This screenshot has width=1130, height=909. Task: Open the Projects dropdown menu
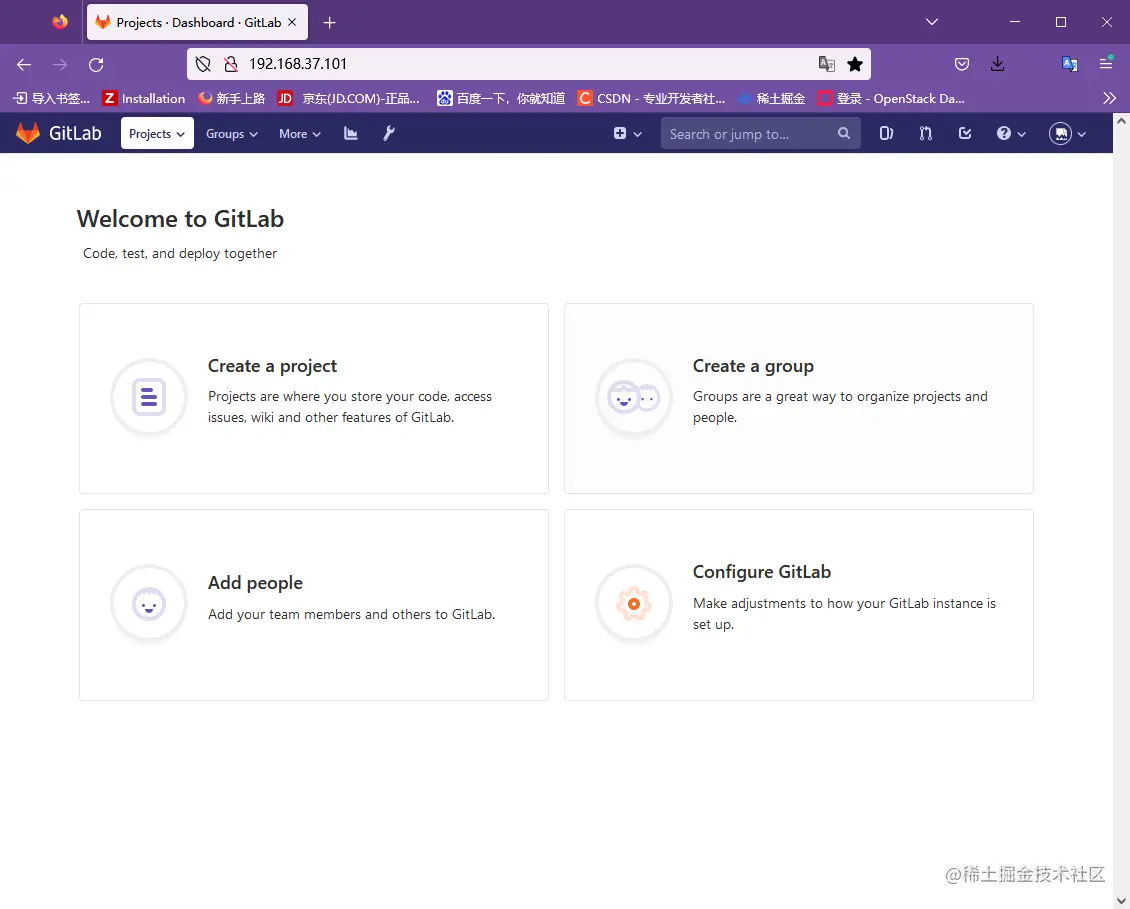[157, 133]
